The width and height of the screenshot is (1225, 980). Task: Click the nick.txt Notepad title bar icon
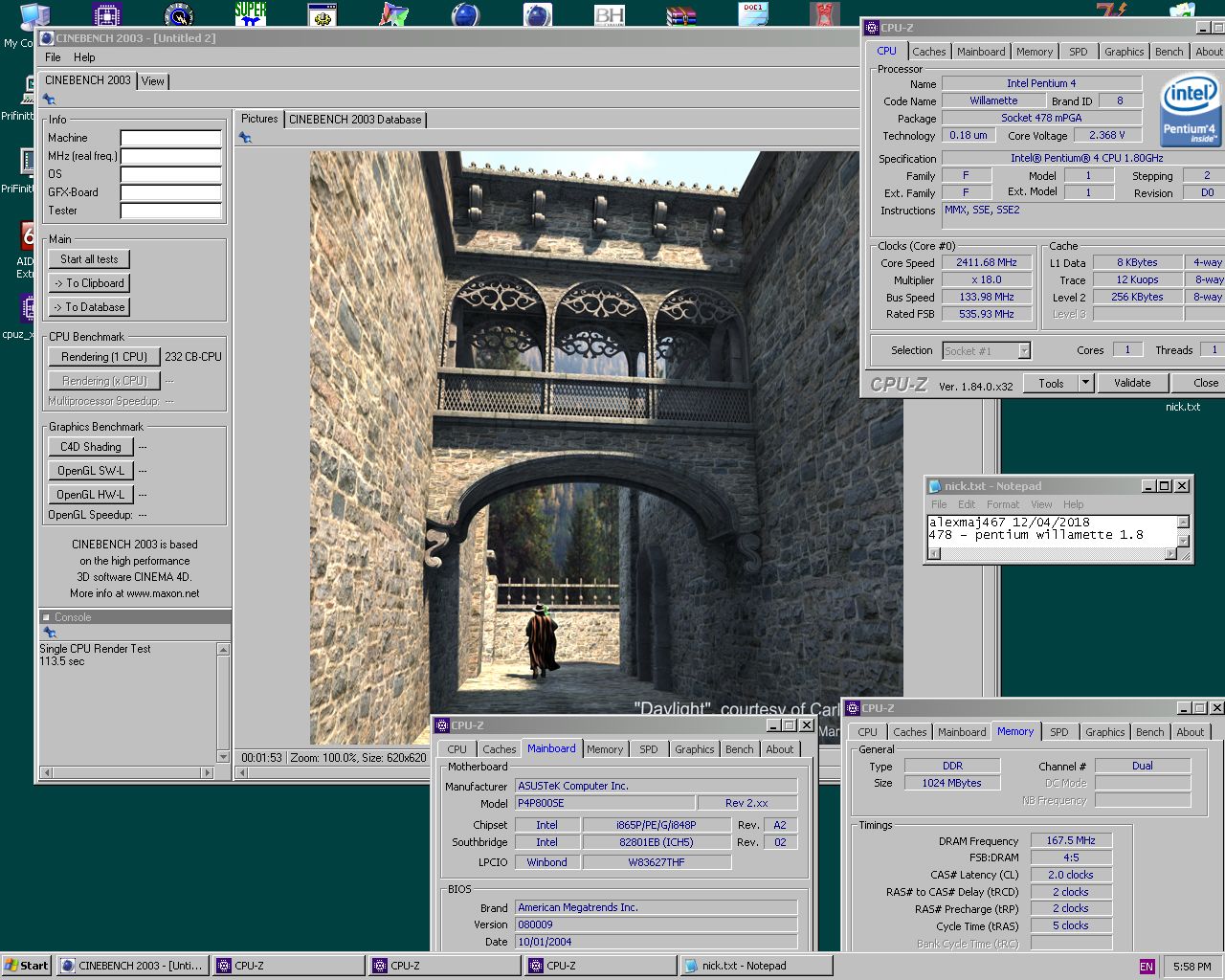pyautogui.click(x=935, y=486)
